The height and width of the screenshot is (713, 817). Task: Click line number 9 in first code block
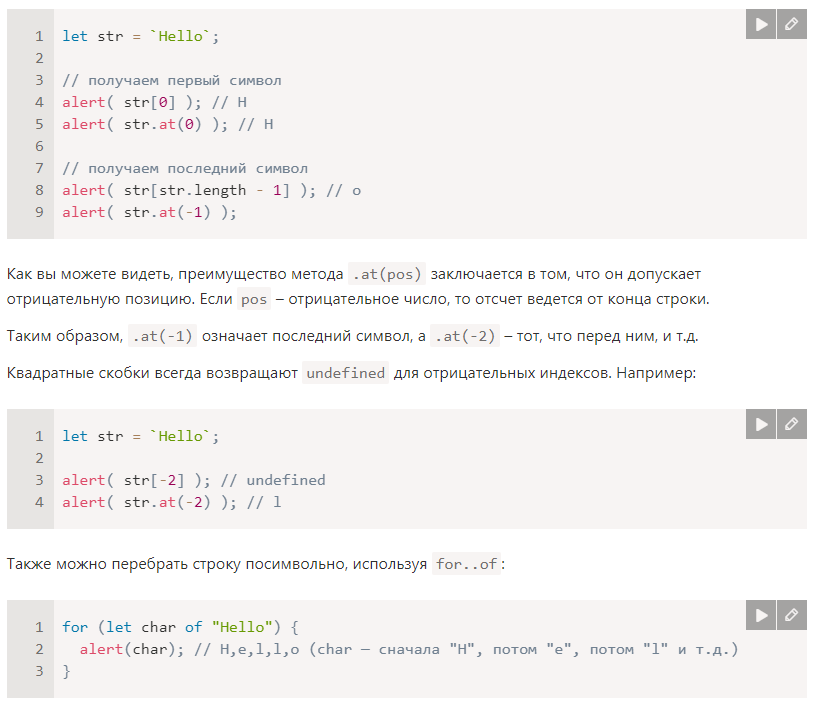39,213
